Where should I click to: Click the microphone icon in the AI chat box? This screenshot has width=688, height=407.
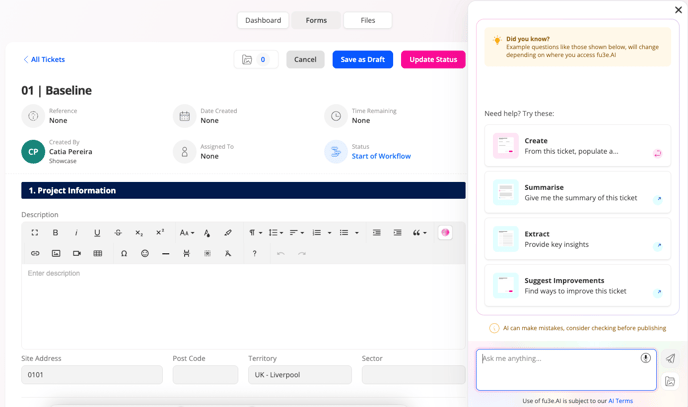point(645,358)
